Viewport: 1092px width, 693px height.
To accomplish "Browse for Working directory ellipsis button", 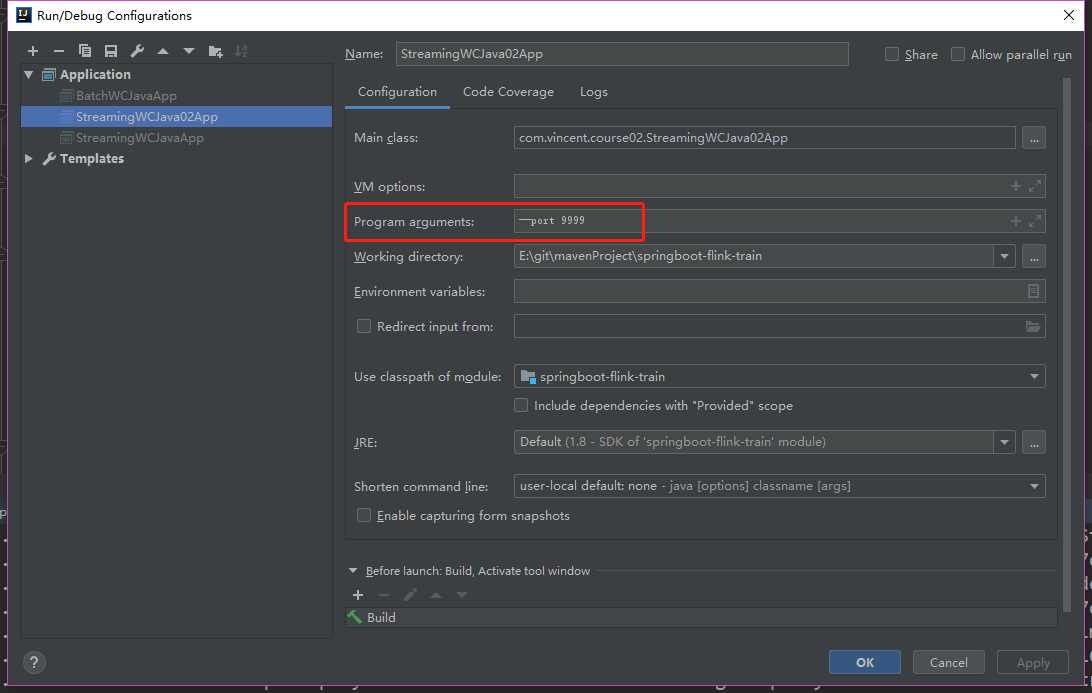I will (x=1034, y=256).
